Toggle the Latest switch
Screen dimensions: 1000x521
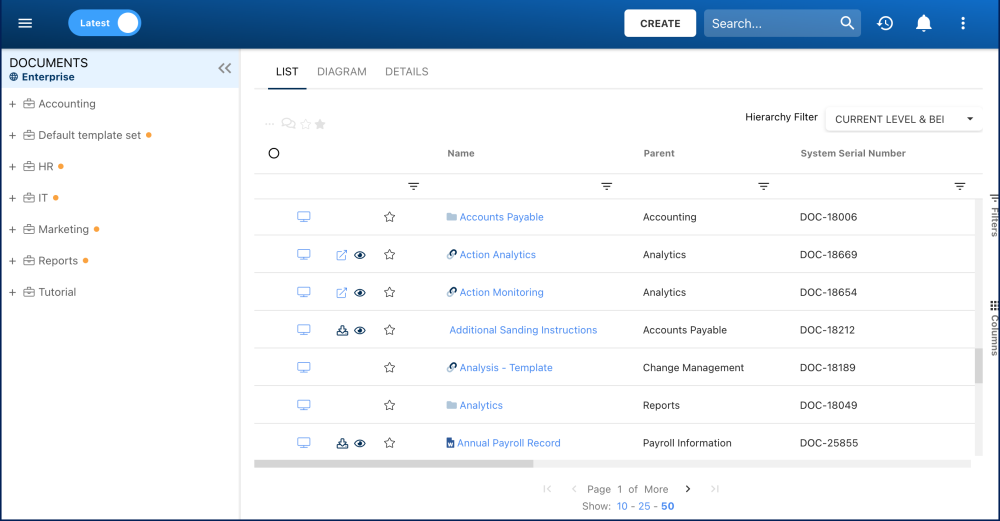(x=105, y=23)
